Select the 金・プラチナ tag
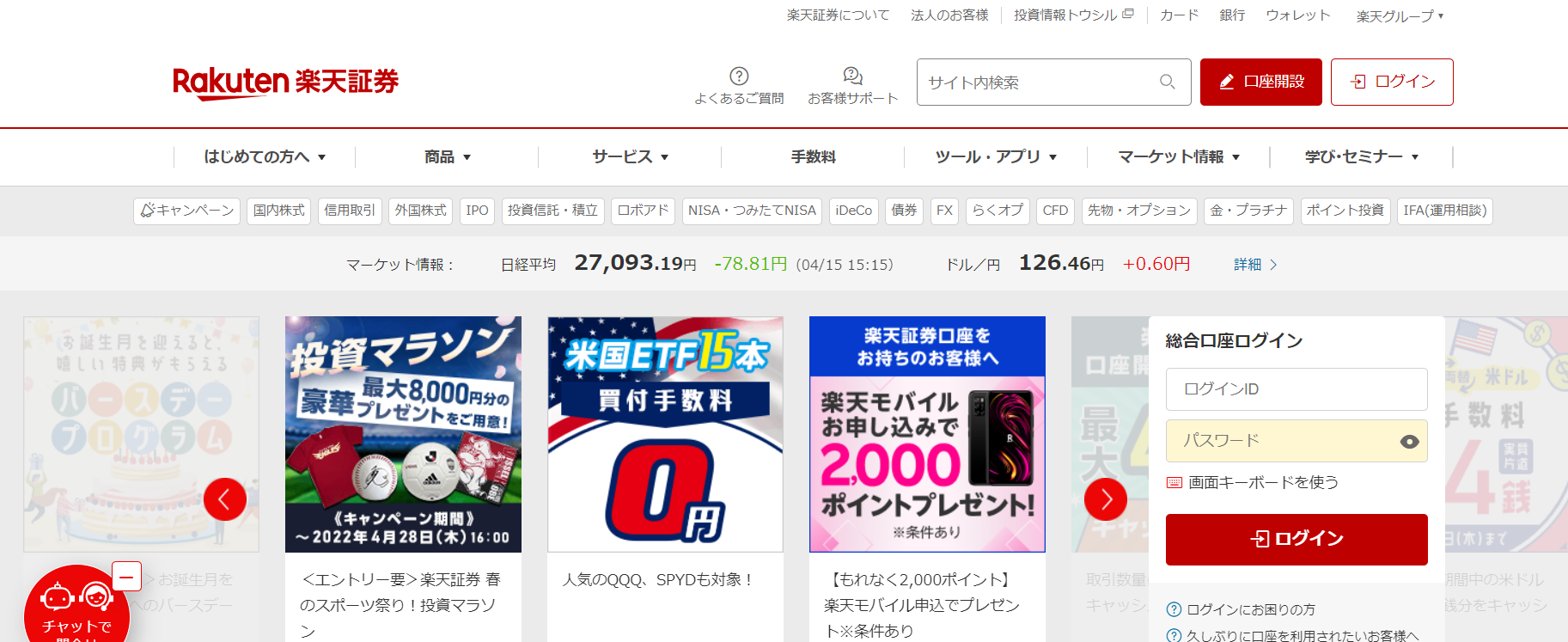Image resolution: width=1568 pixels, height=642 pixels. [x=1248, y=211]
